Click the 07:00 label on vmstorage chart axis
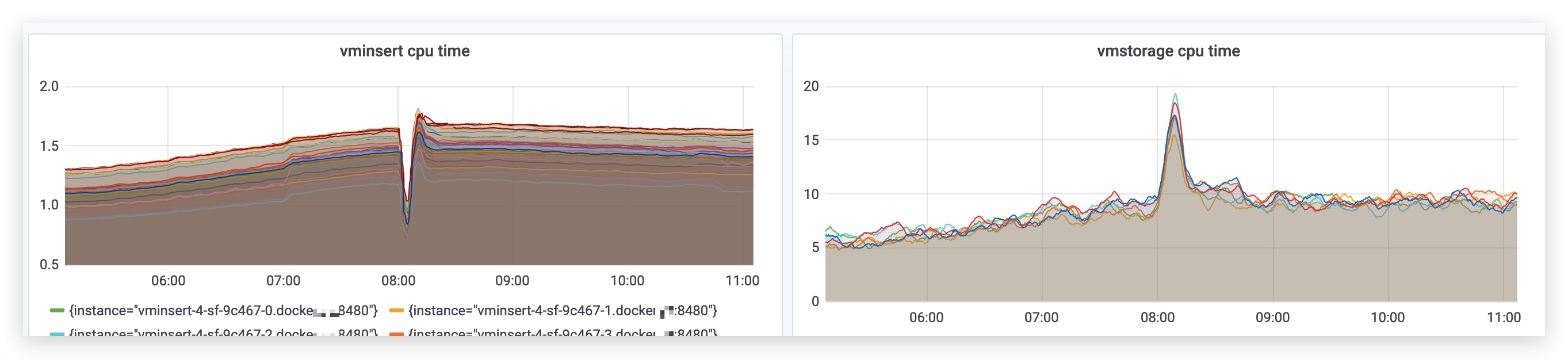 tap(1041, 317)
